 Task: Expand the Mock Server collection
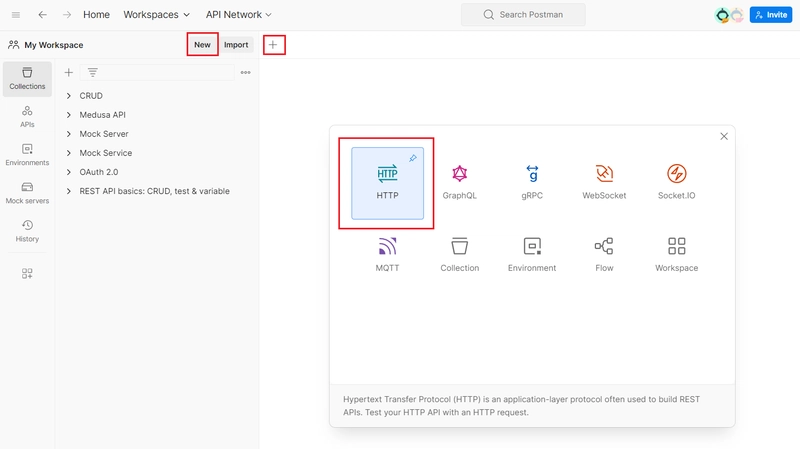click(68, 134)
